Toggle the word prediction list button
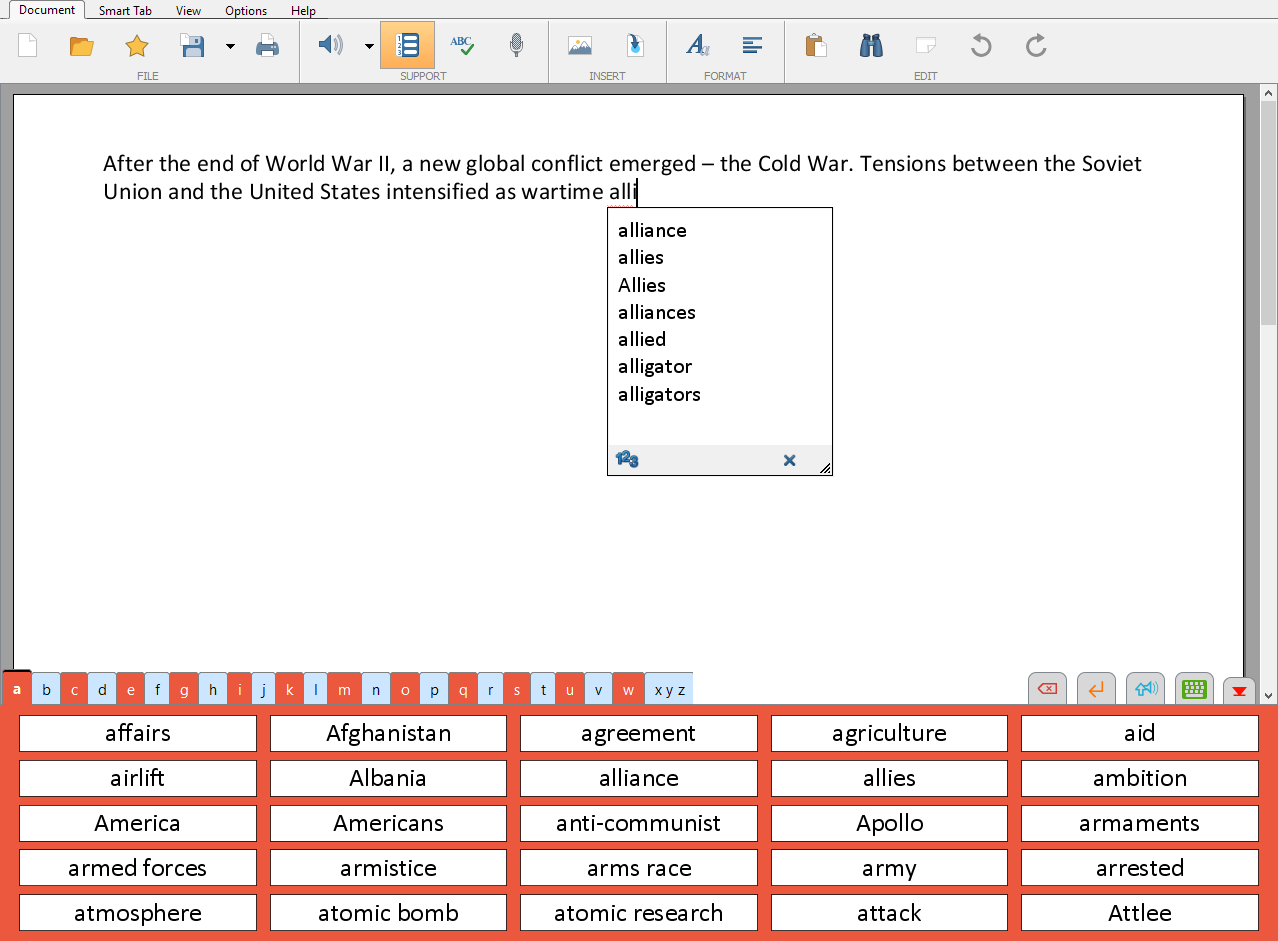The image size is (1278, 941). coord(407,46)
